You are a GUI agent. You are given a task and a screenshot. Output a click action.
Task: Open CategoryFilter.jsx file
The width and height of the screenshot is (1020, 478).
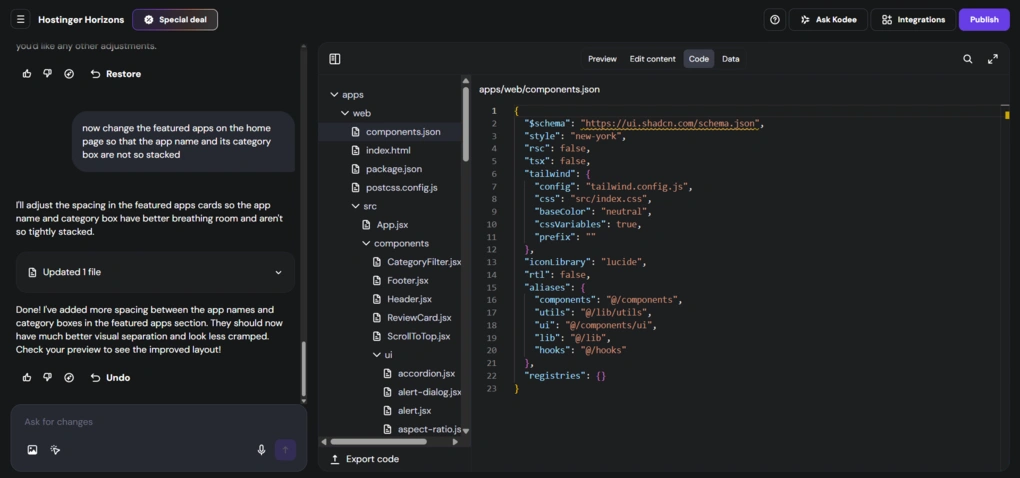[x=416, y=262]
